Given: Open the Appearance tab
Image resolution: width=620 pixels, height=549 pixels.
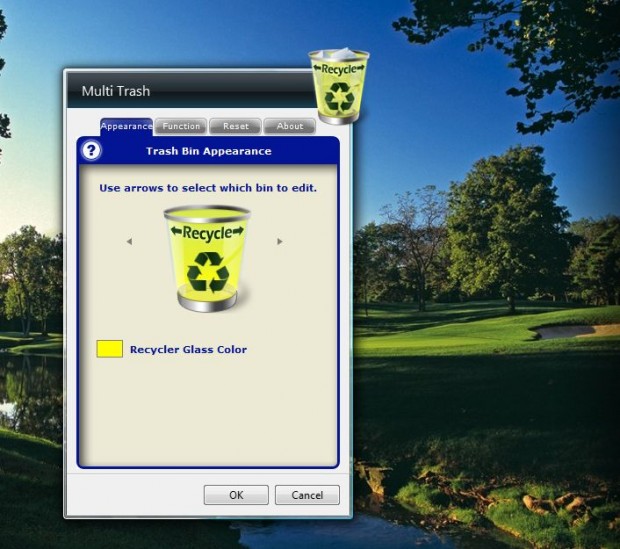Looking at the screenshot, I should pos(126,127).
